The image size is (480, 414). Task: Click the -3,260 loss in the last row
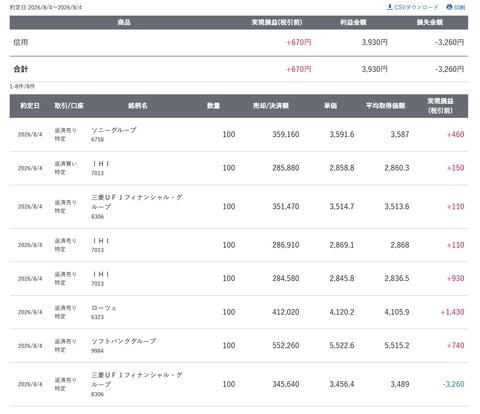[x=453, y=384]
